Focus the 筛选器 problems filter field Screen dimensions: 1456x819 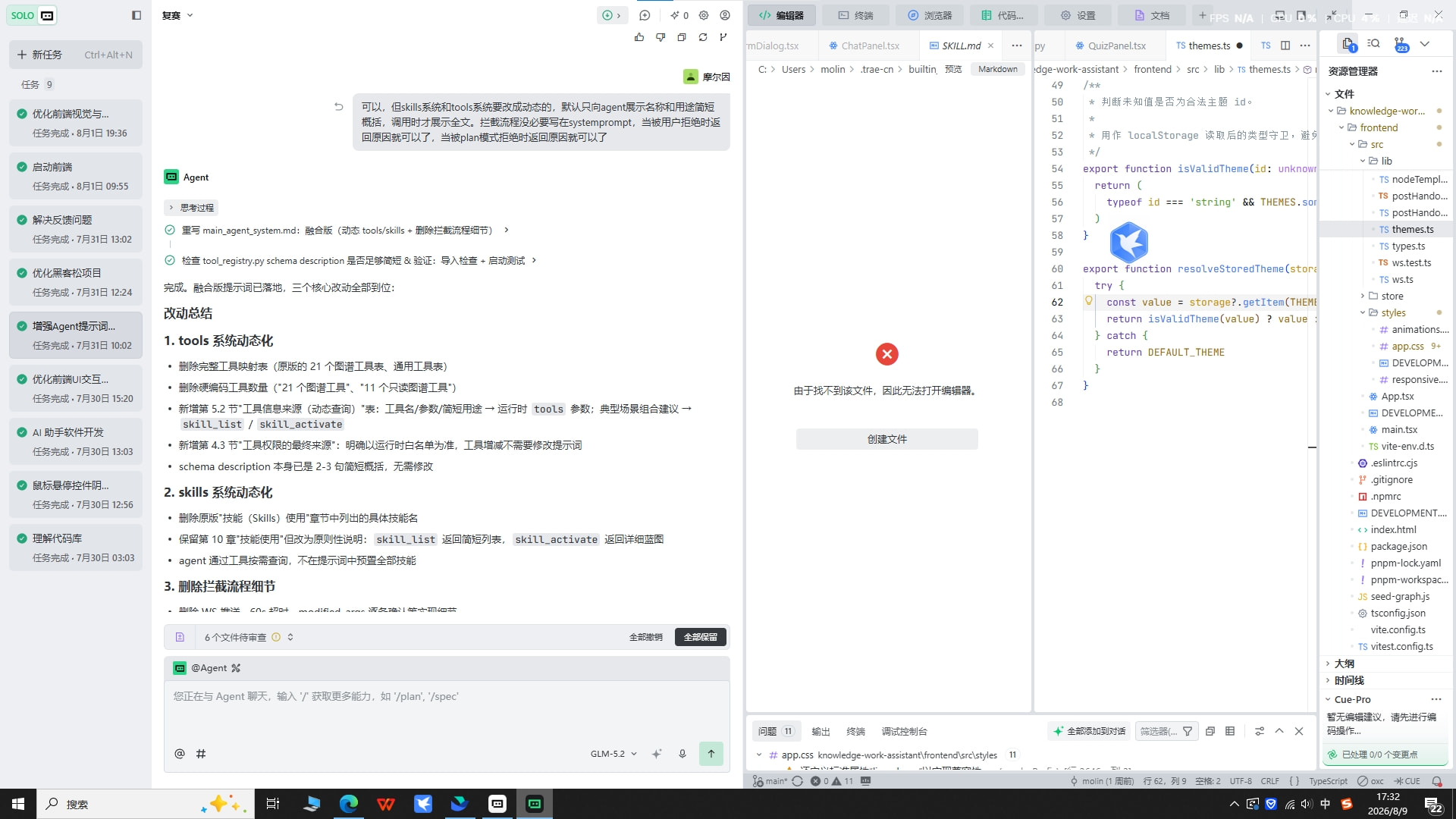click(1157, 731)
